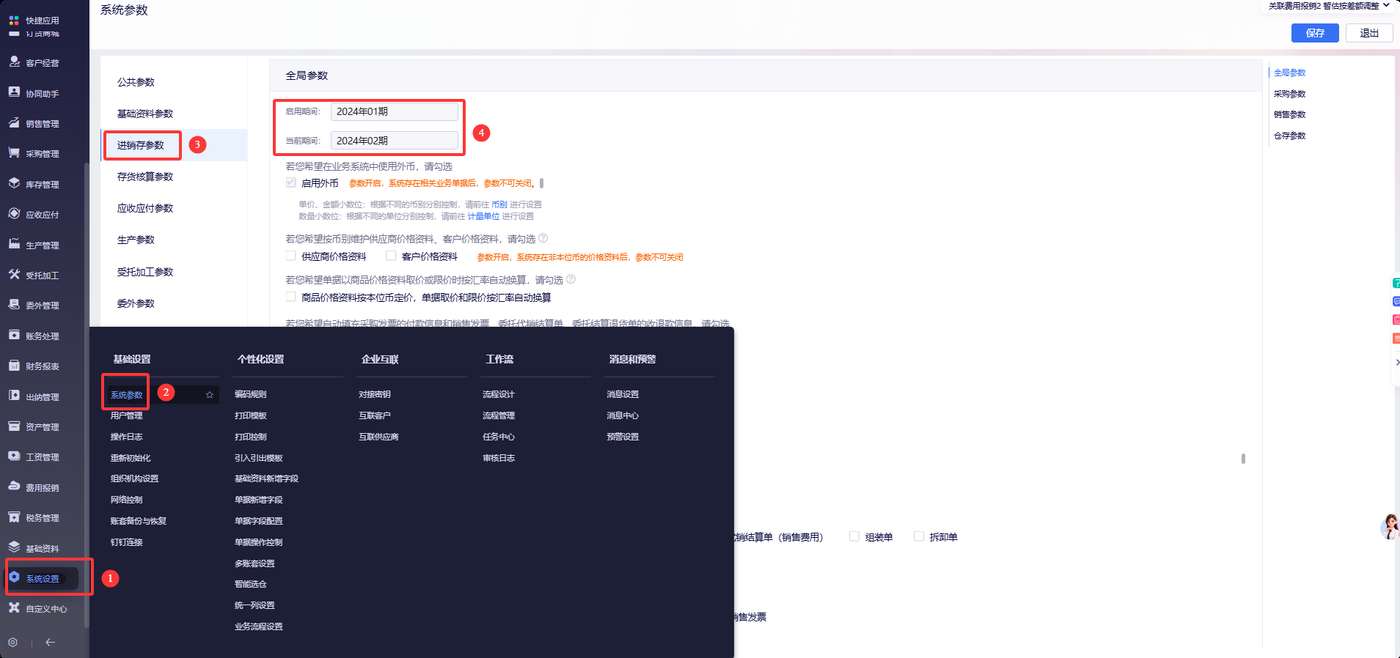1400x658 pixels.
Task: Toggle the 供应商价格资料 checkbox
Action: (290, 256)
